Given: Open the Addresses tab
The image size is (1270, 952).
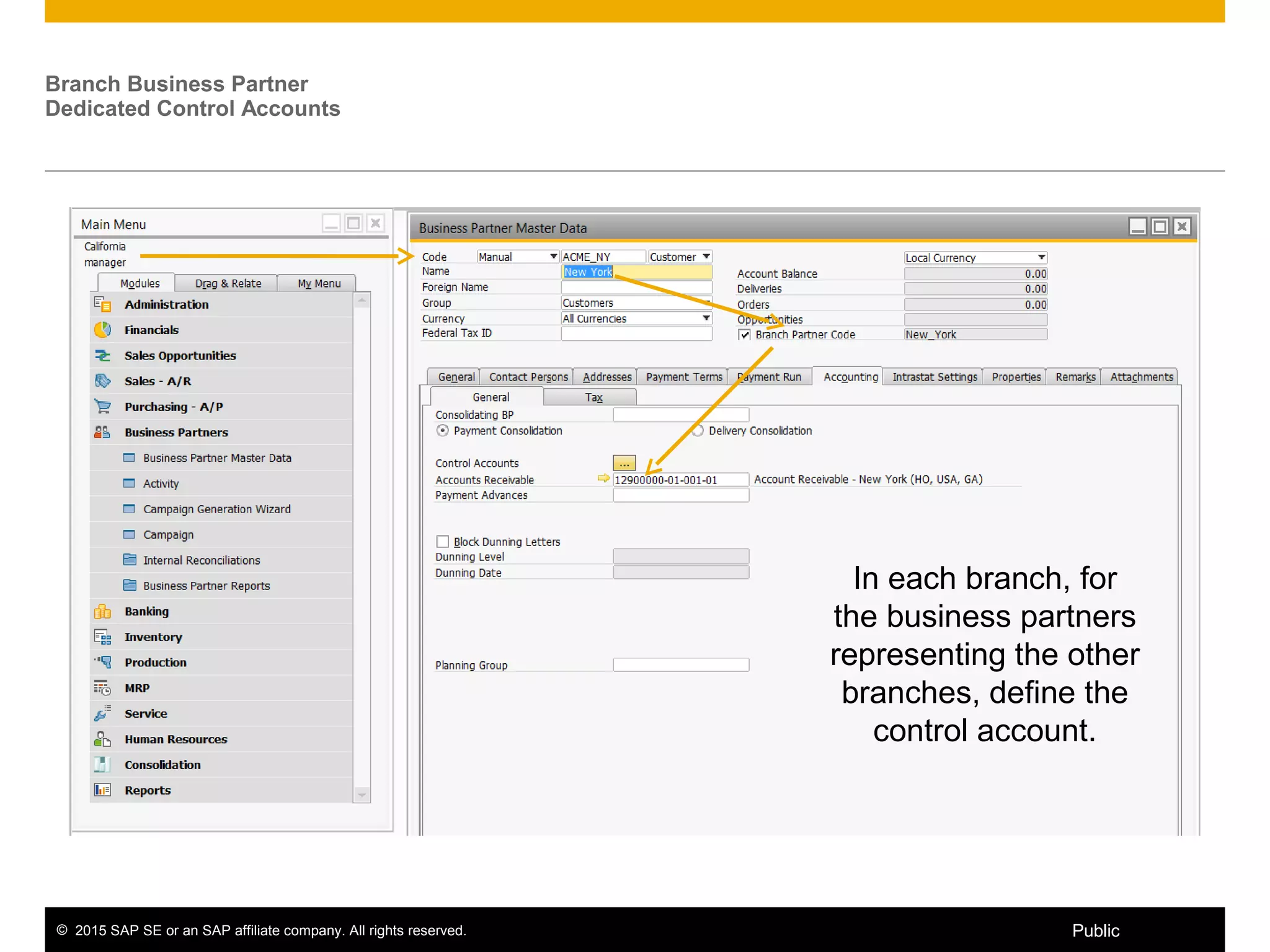Looking at the screenshot, I should [606, 377].
